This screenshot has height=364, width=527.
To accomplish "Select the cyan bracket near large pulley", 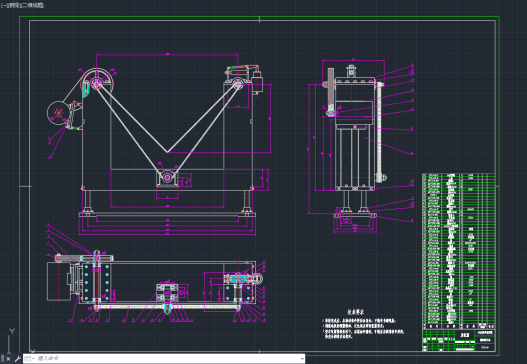I will pyautogui.click(x=86, y=89).
